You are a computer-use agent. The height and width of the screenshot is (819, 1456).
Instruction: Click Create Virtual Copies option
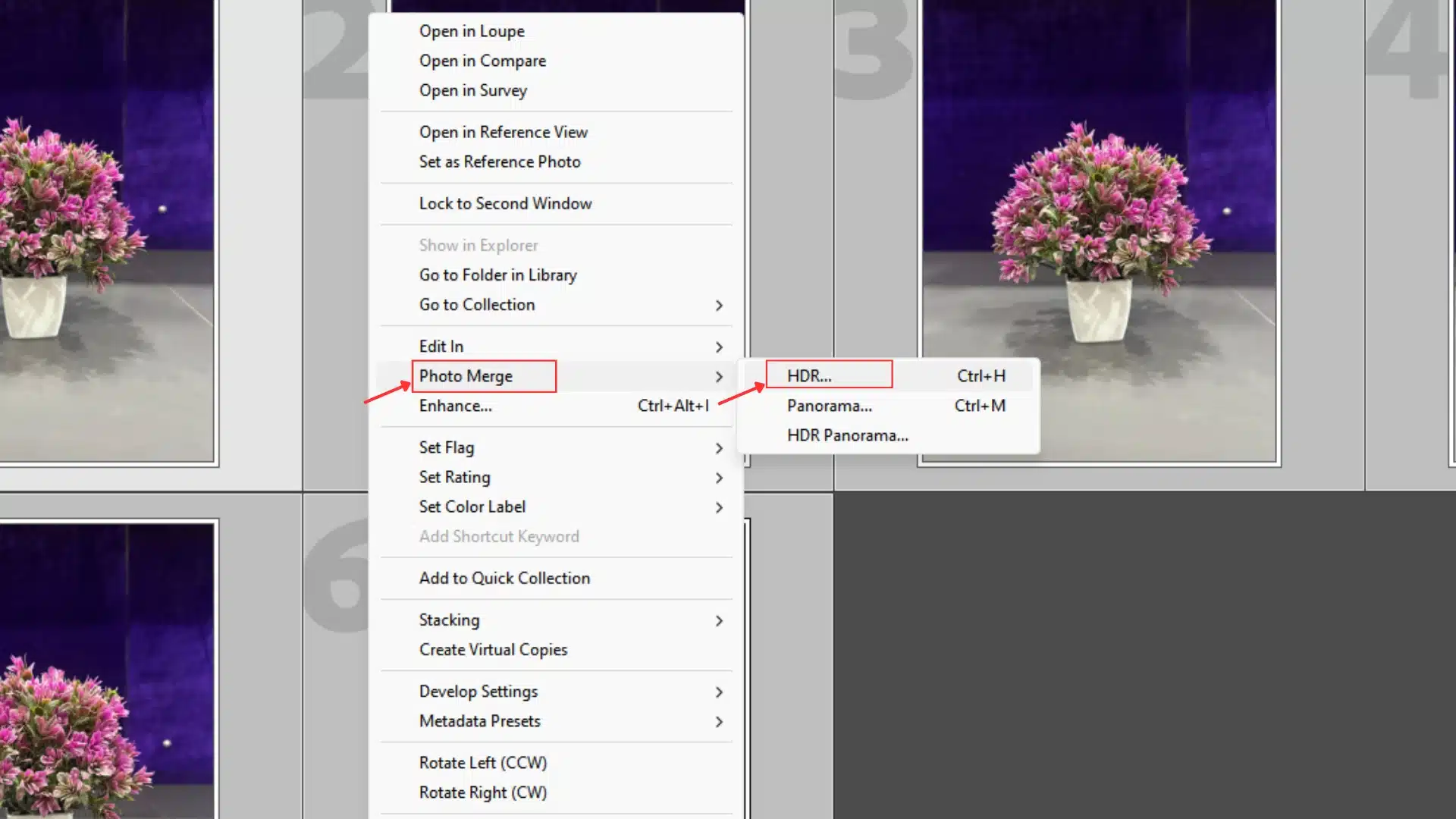click(493, 649)
